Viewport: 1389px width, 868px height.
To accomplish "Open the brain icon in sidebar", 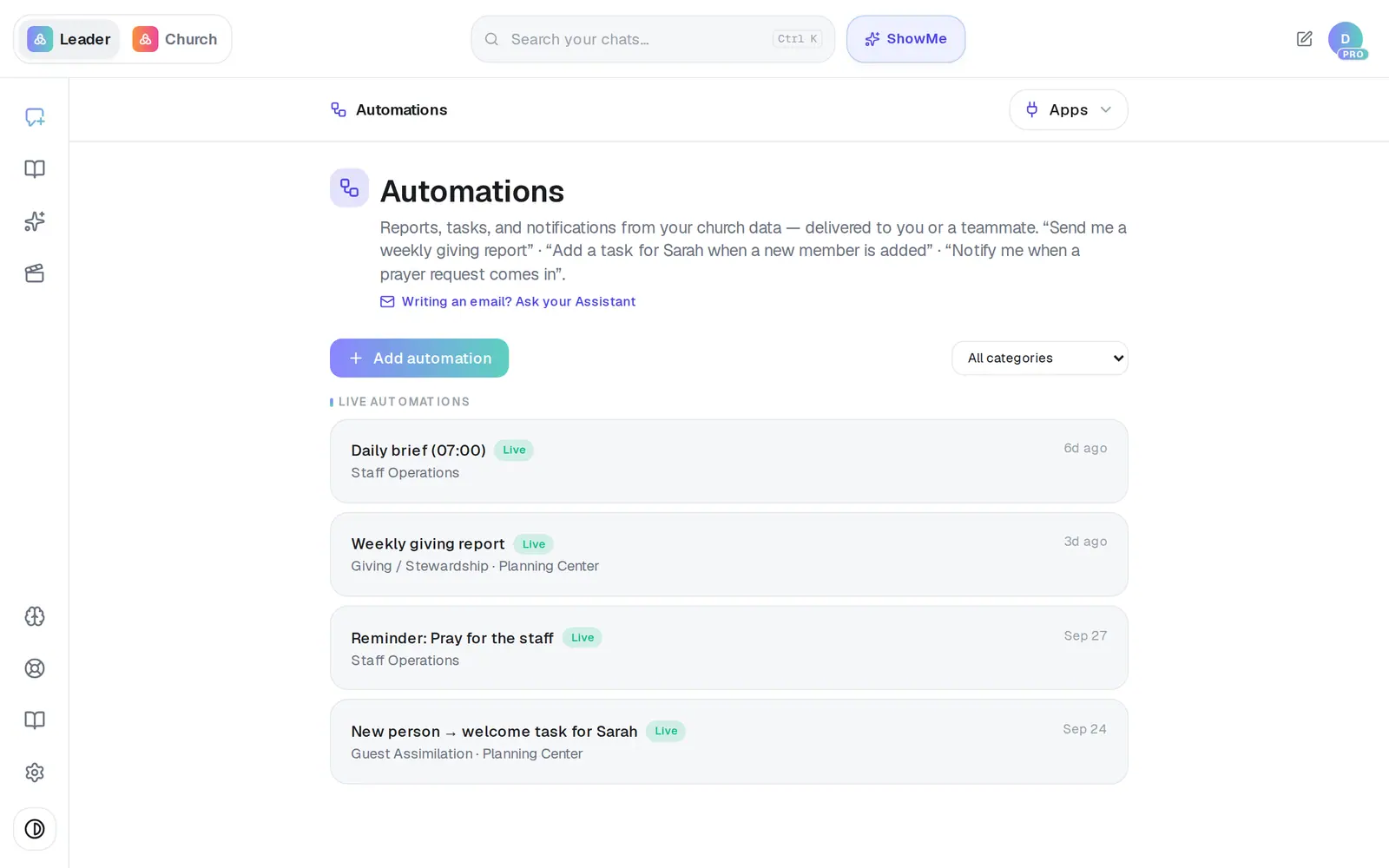I will click(35, 616).
